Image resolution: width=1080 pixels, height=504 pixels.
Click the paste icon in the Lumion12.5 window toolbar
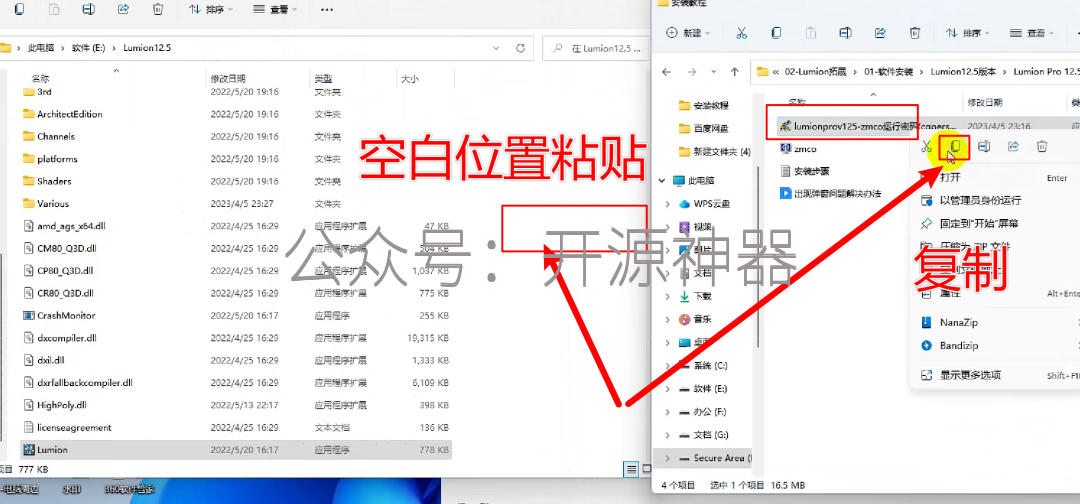pyautogui.click(x=54, y=9)
